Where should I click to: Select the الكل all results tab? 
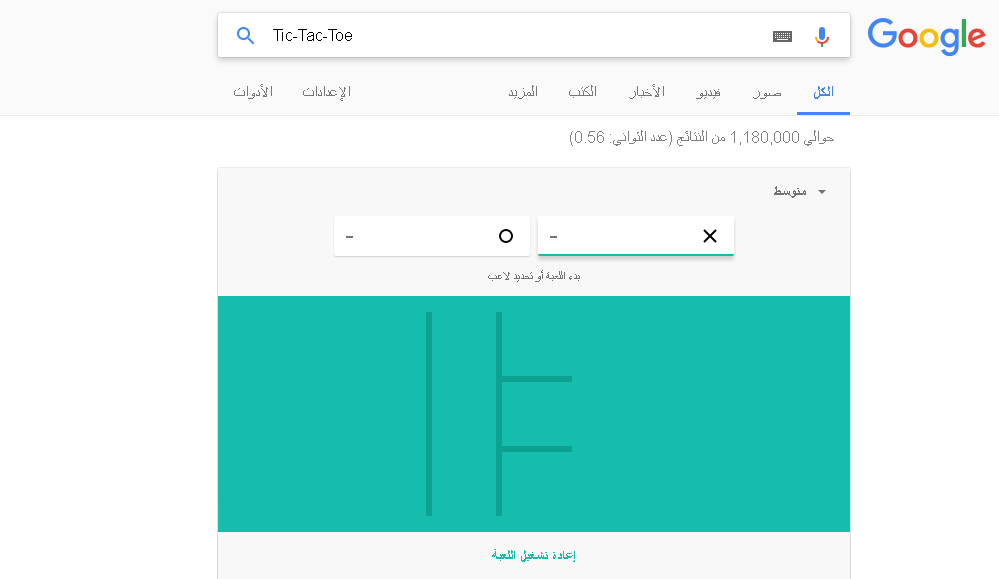(x=823, y=92)
